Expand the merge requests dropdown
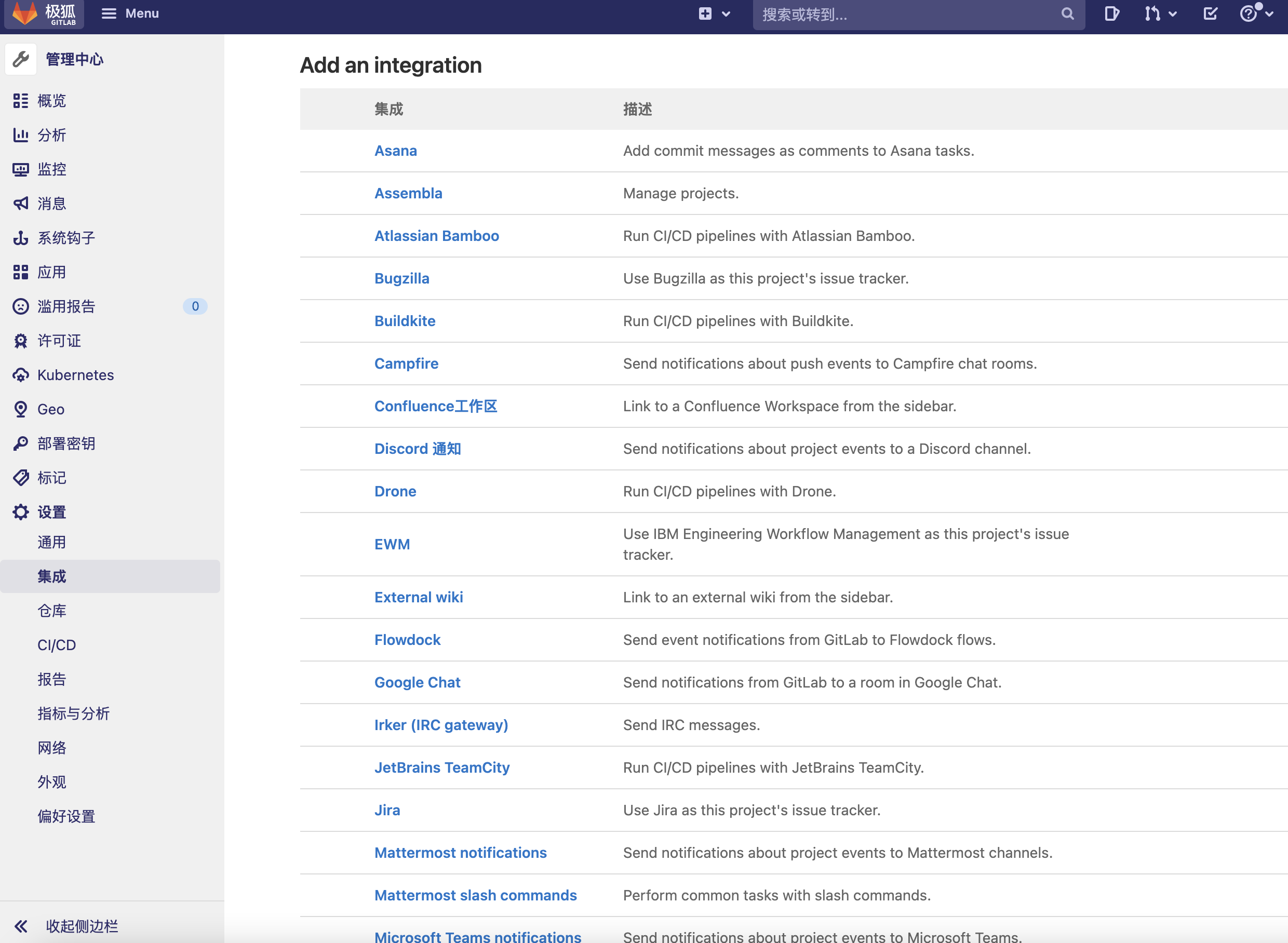Screen dimensions: 1288x943 pos(1160,14)
